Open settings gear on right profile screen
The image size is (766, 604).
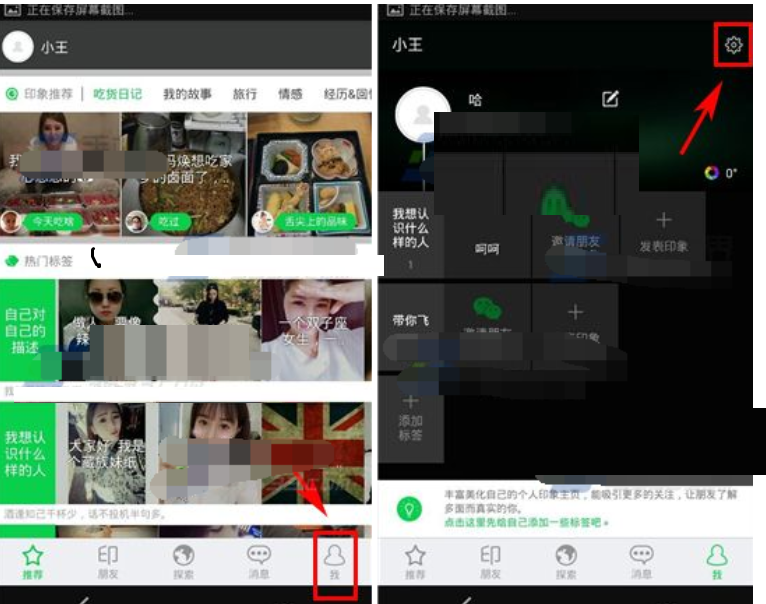tap(733, 45)
